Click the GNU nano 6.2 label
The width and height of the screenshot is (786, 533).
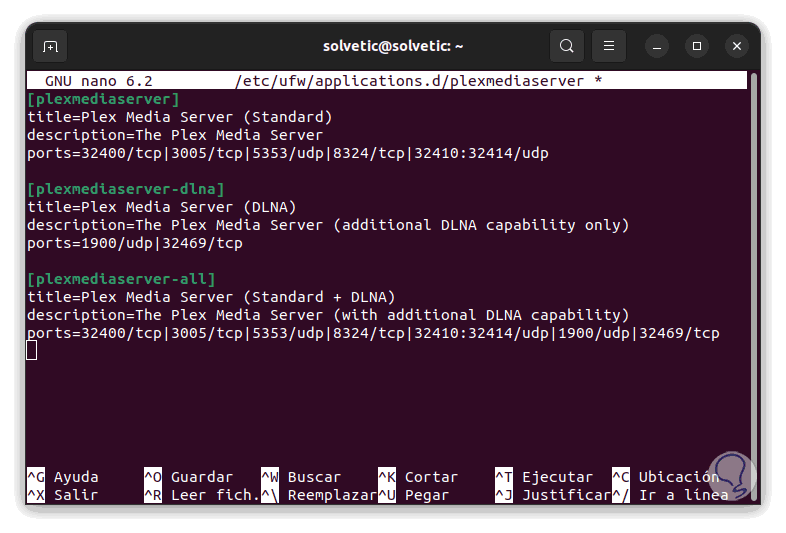point(98,81)
